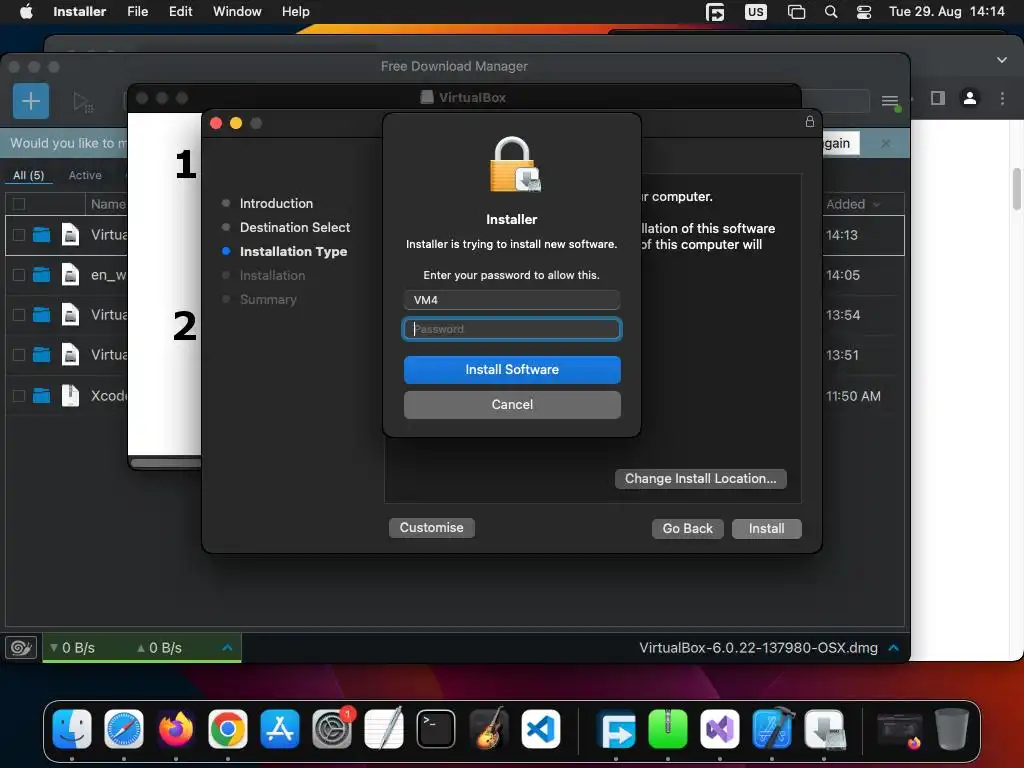This screenshot has height=768, width=1024.
Task: Open the Trash in the dock
Action: 952,729
